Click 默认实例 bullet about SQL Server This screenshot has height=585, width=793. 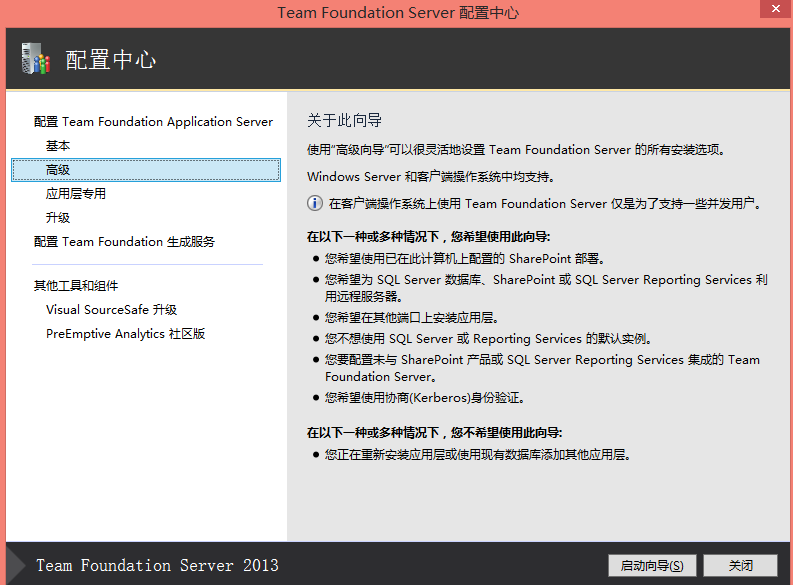click(488, 339)
